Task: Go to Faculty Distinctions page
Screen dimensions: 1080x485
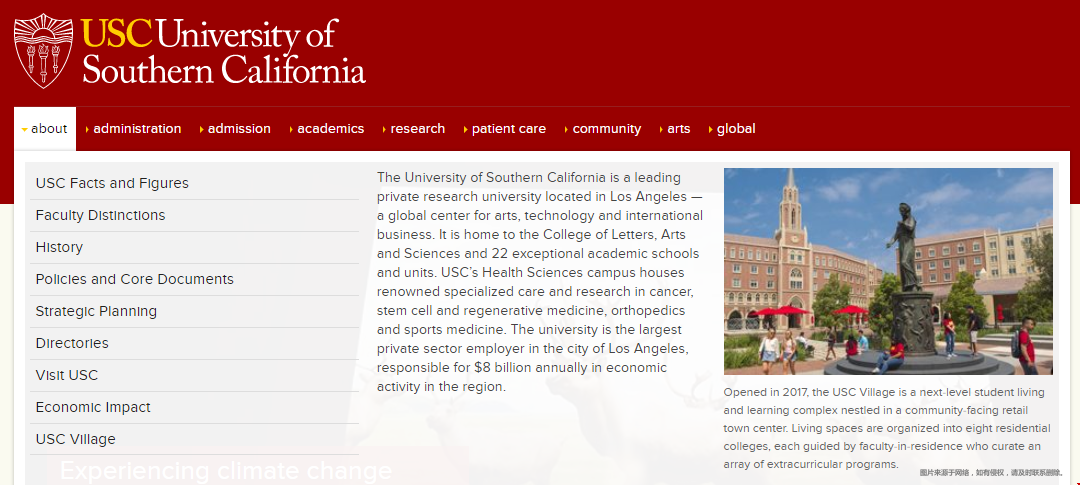Action: [100, 215]
